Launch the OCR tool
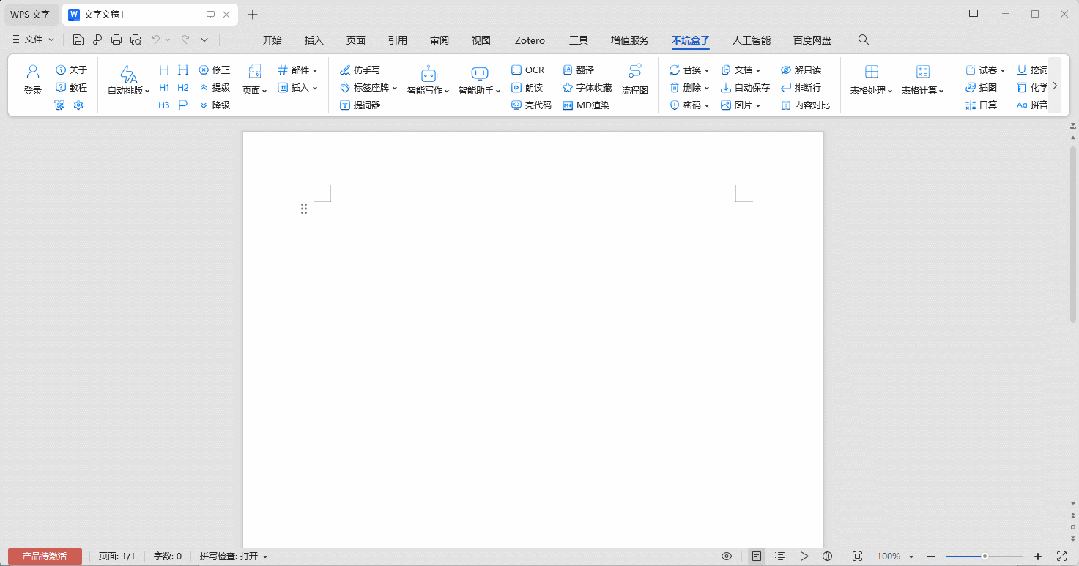Viewport: 1079px width, 566px height. pyautogui.click(x=528, y=70)
